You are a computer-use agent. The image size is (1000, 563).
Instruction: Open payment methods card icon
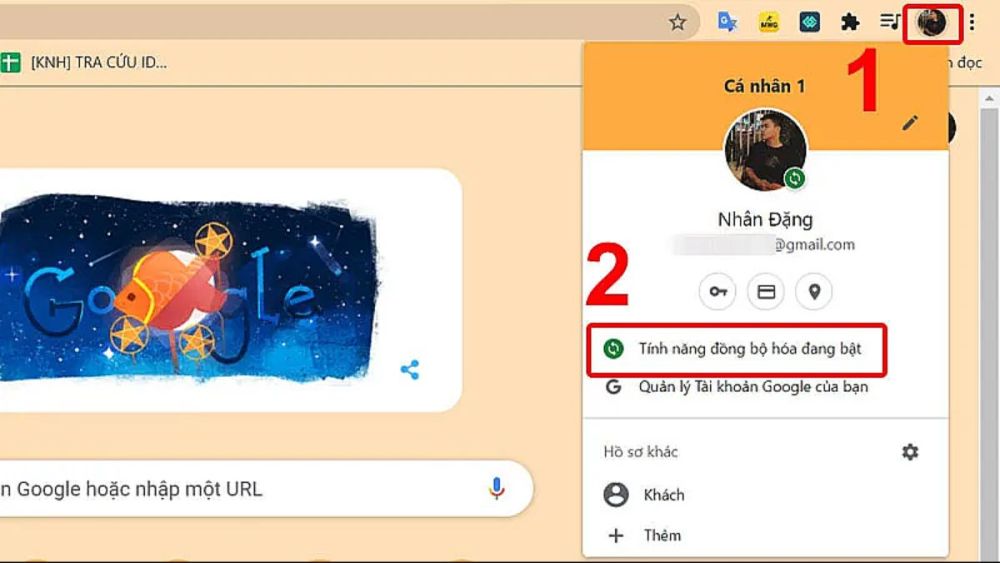(766, 291)
